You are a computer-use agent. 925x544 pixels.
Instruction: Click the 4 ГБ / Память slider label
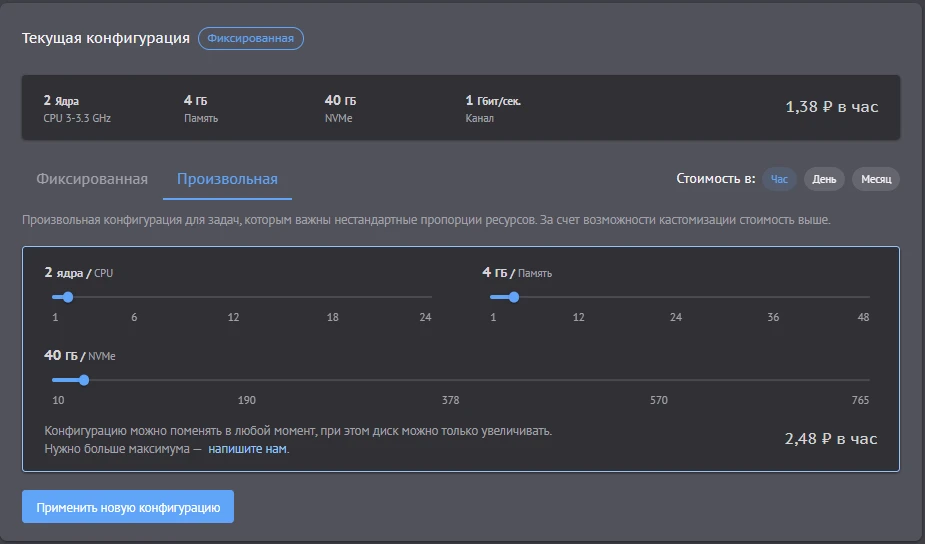517,273
